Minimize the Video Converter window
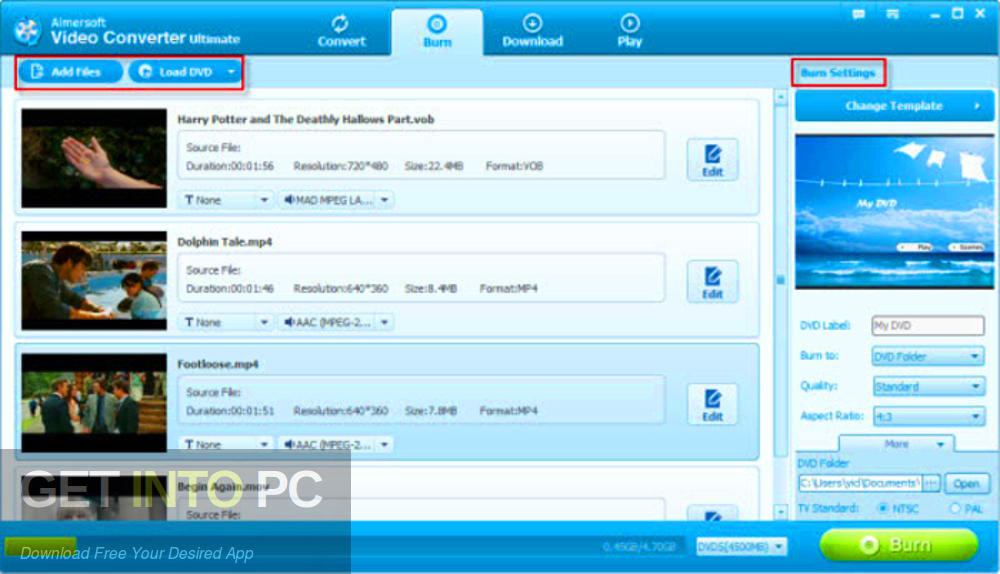The image size is (1000, 574). [935, 14]
